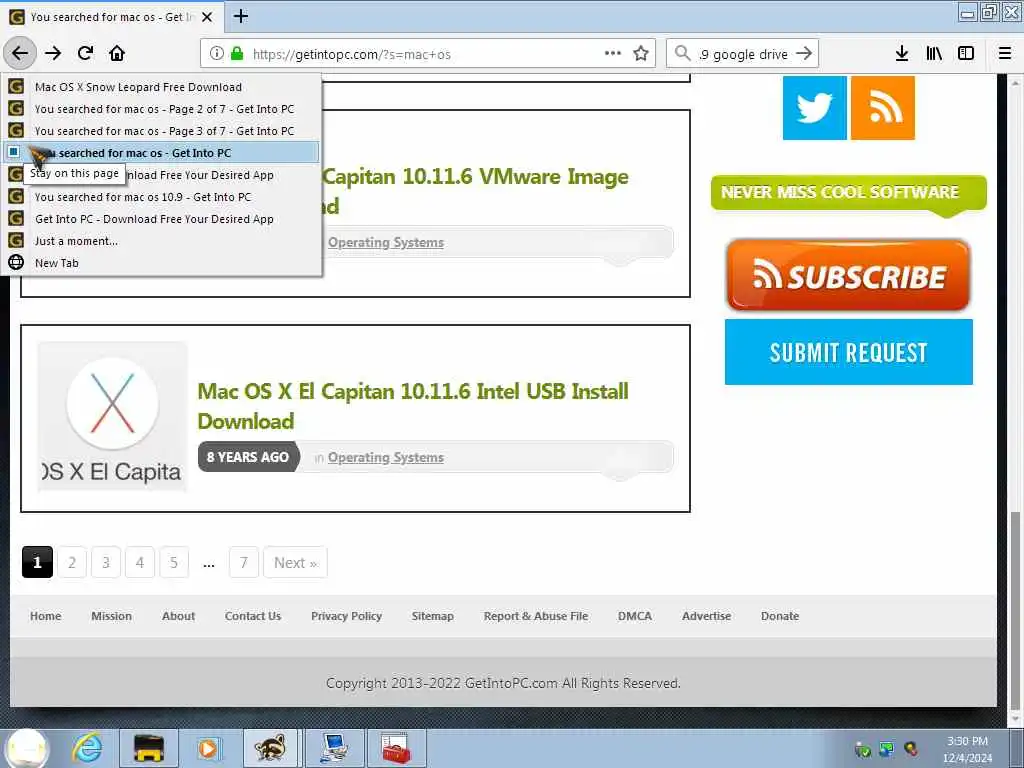Bookmark this page with the star
Viewport: 1024px width, 768px height.
pyautogui.click(x=641, y=54)
